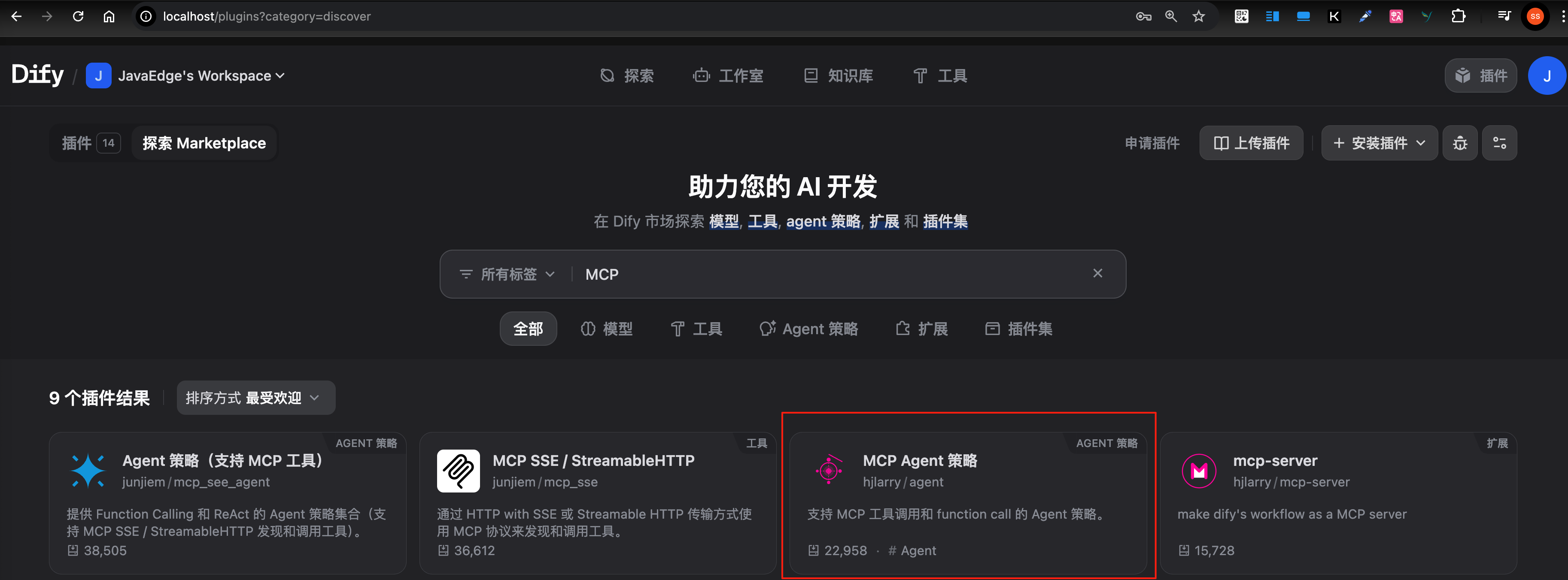
Task: Bookmark page with browser star icon
Action: (1198, 16)
